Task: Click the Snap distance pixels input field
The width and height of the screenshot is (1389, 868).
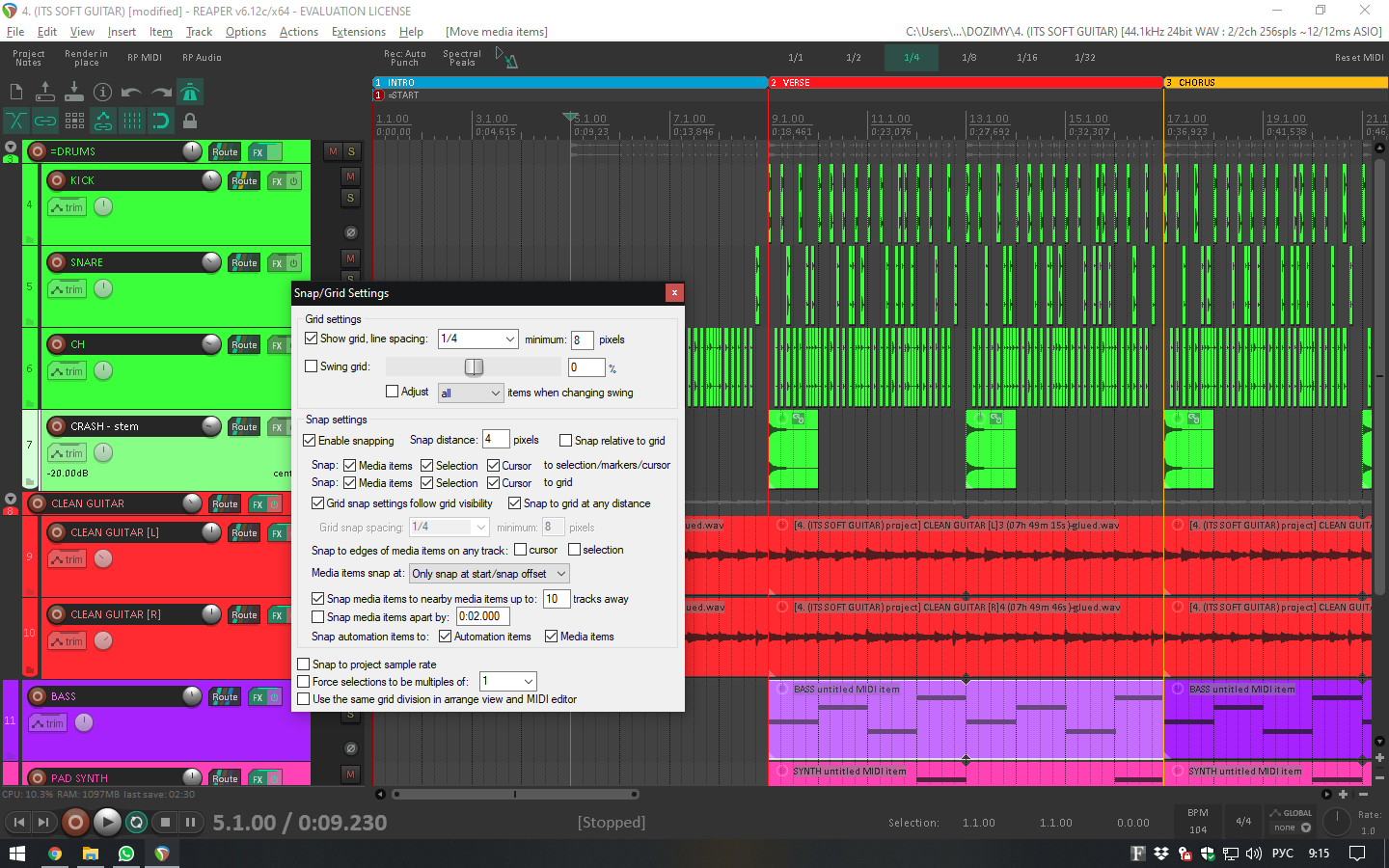Action: pyautogui.click(x=496, y=440)
